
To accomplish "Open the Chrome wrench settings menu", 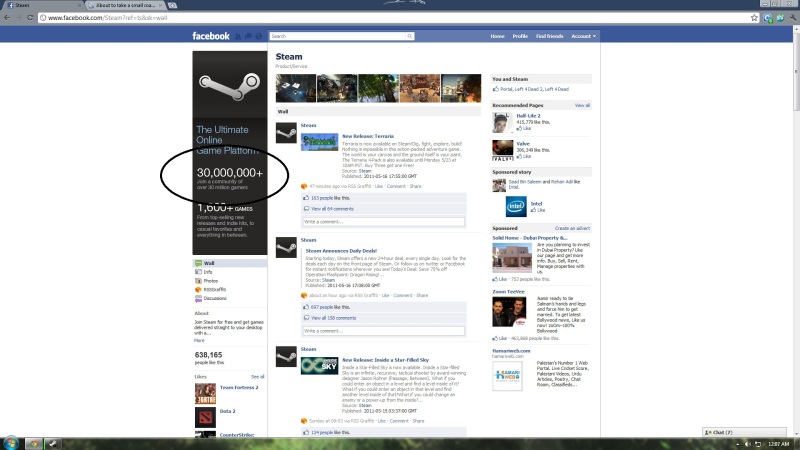I will pyautogui.click(x=793, y=17).
